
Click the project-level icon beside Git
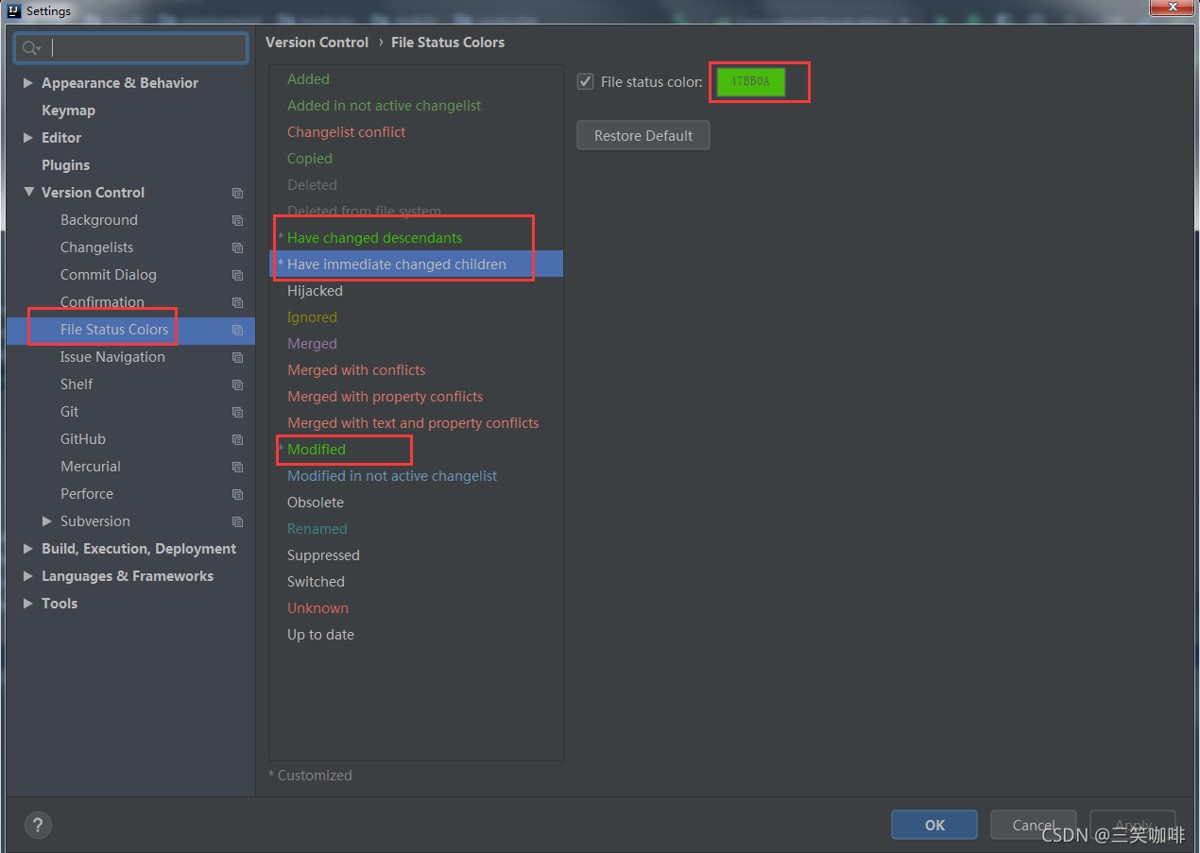[x=237, y=412]
